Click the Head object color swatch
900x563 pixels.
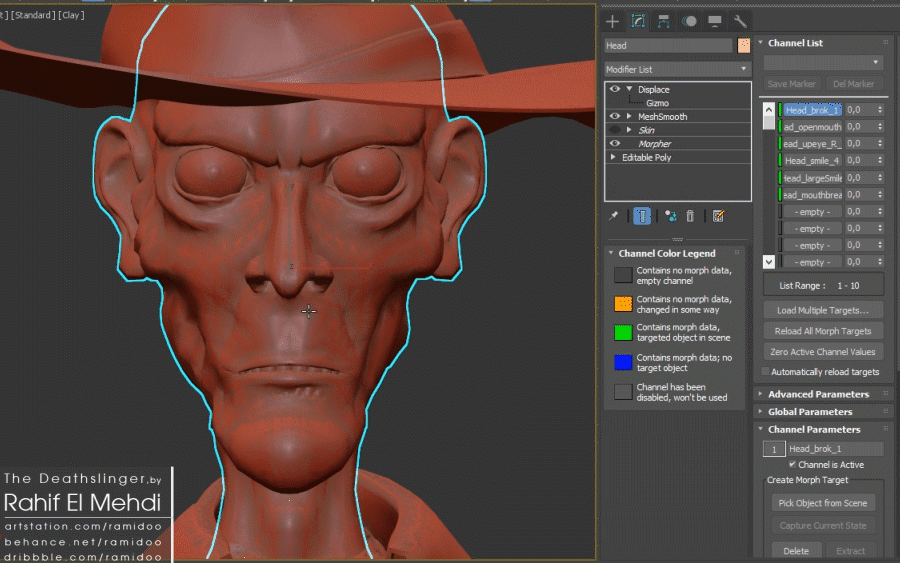743,45
